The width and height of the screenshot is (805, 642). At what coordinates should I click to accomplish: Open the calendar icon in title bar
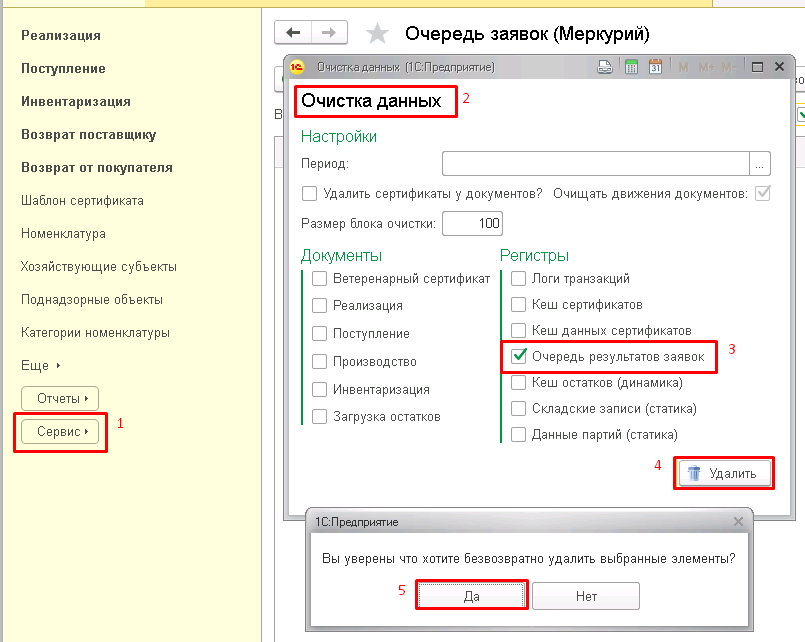coord(655,67)
